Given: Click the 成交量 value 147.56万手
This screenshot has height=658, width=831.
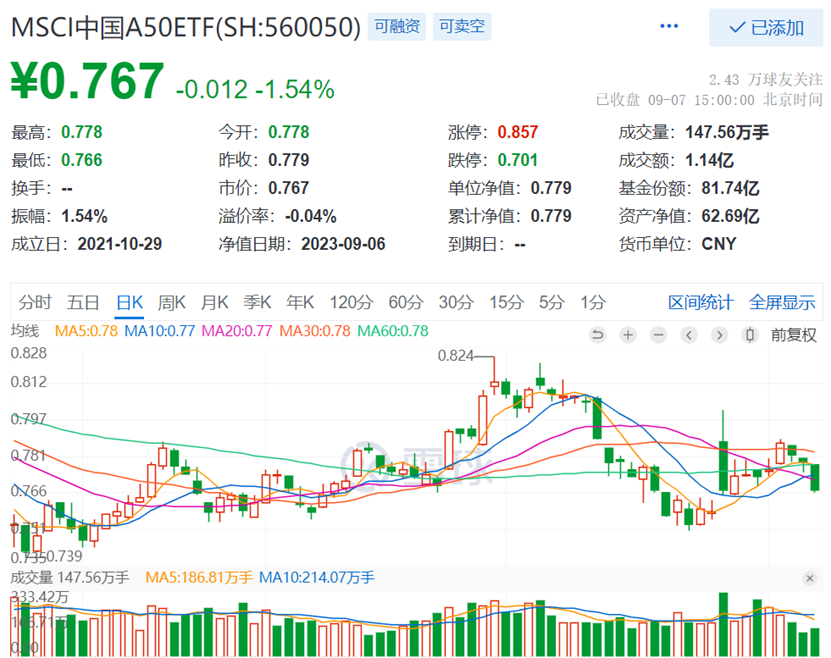Looking at the screenshot, I should pos(727,132).
